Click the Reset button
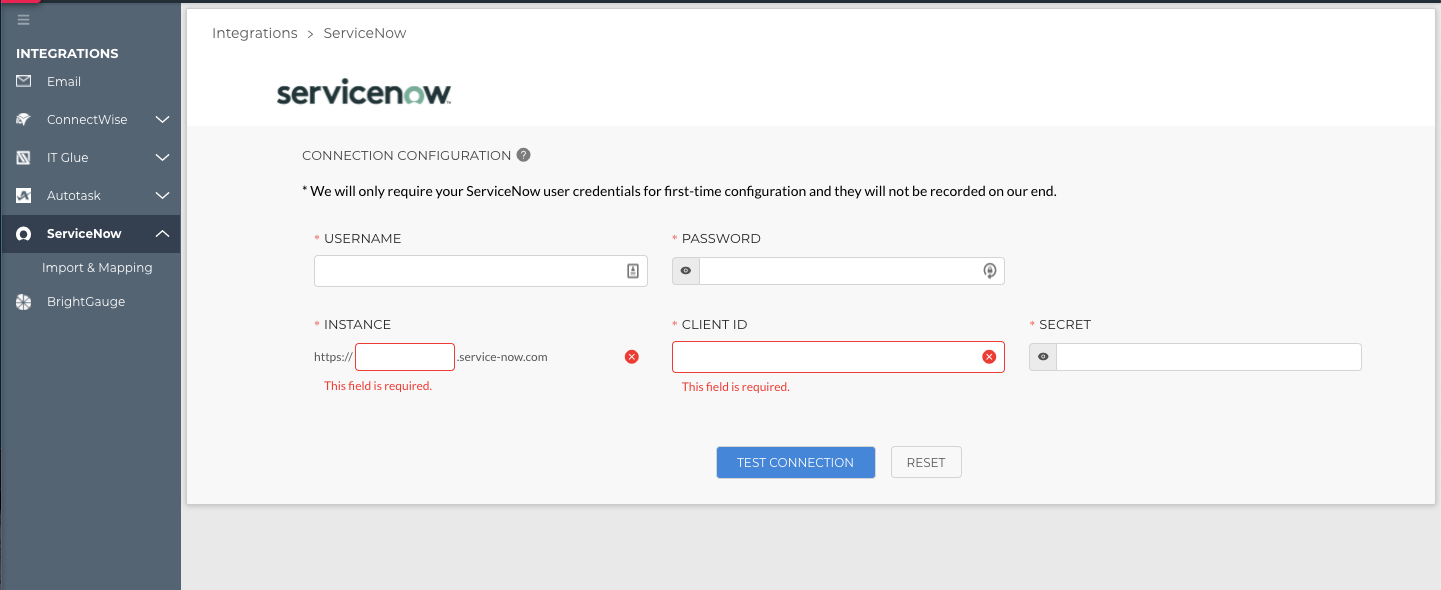The width and height of the screenshot is (1441, 590). click(x=926, y=462)
